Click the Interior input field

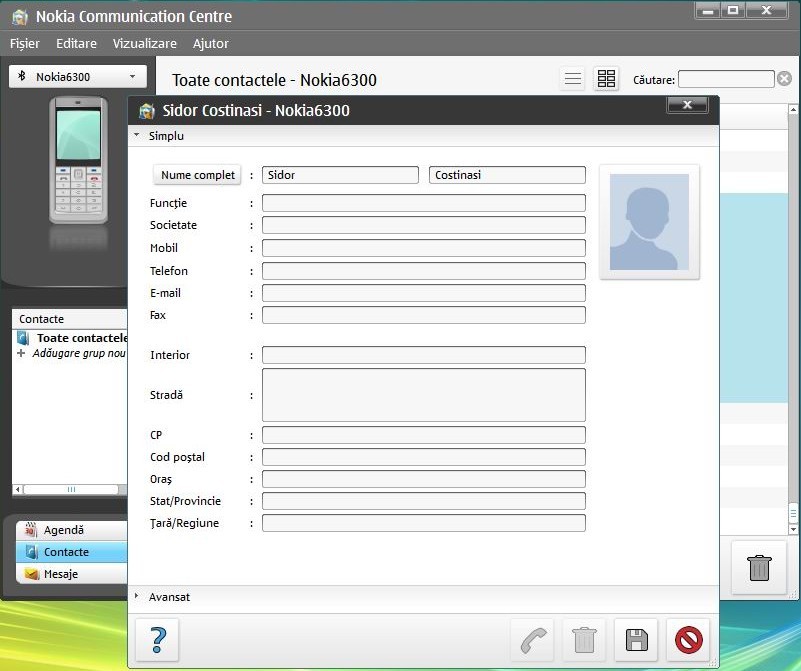(x=423, y=354)
